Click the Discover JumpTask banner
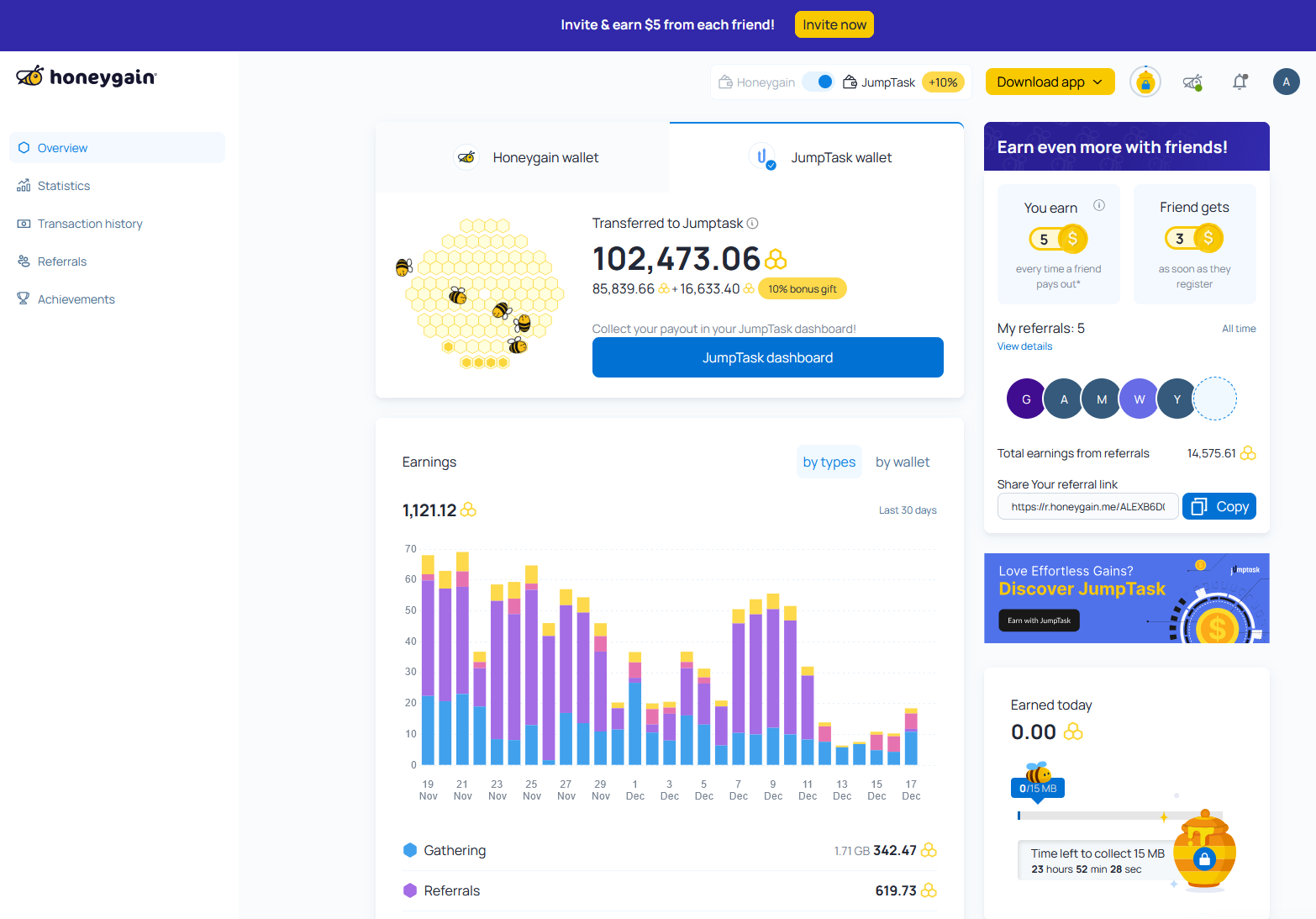The image size is (1316, 919). point(1126,598)
